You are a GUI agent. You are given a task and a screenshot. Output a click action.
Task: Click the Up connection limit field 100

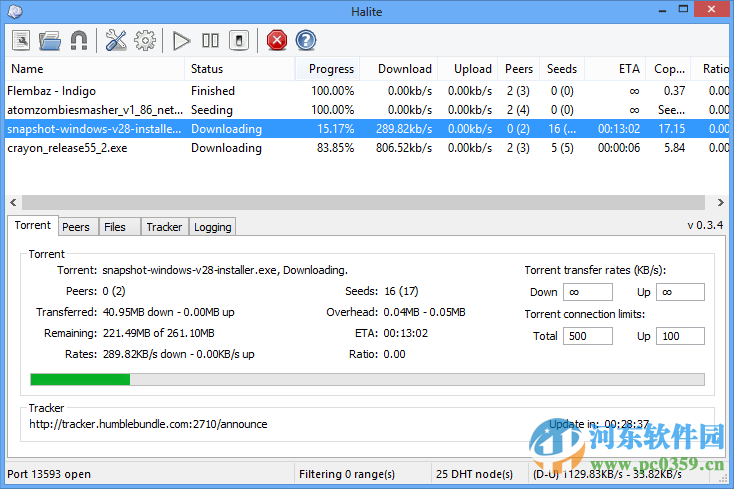click(x=680, y=336)
